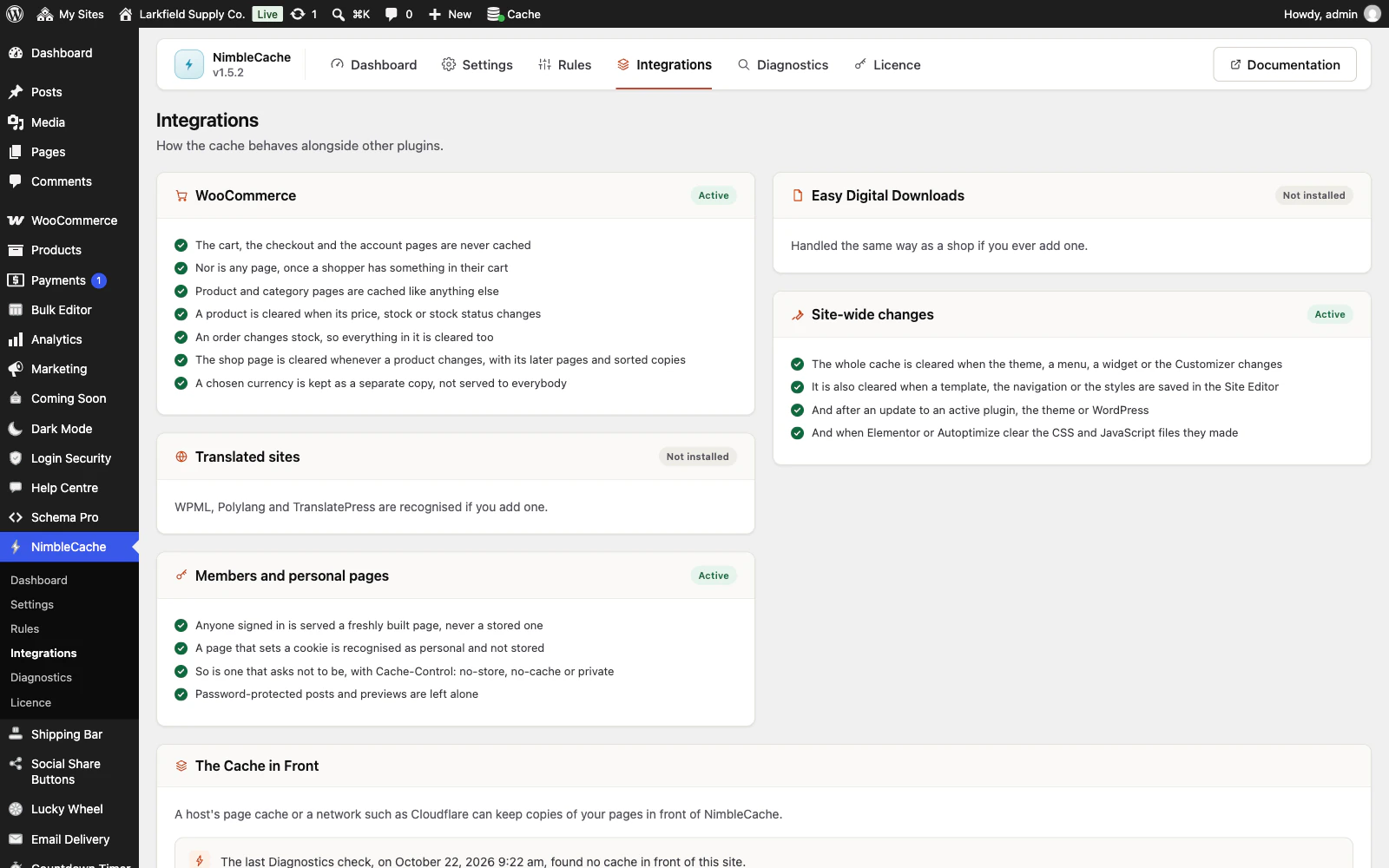The image size is (1389, 868).
Task: Open Schema Pro in sidebar
Action: [x=69, y=517]
